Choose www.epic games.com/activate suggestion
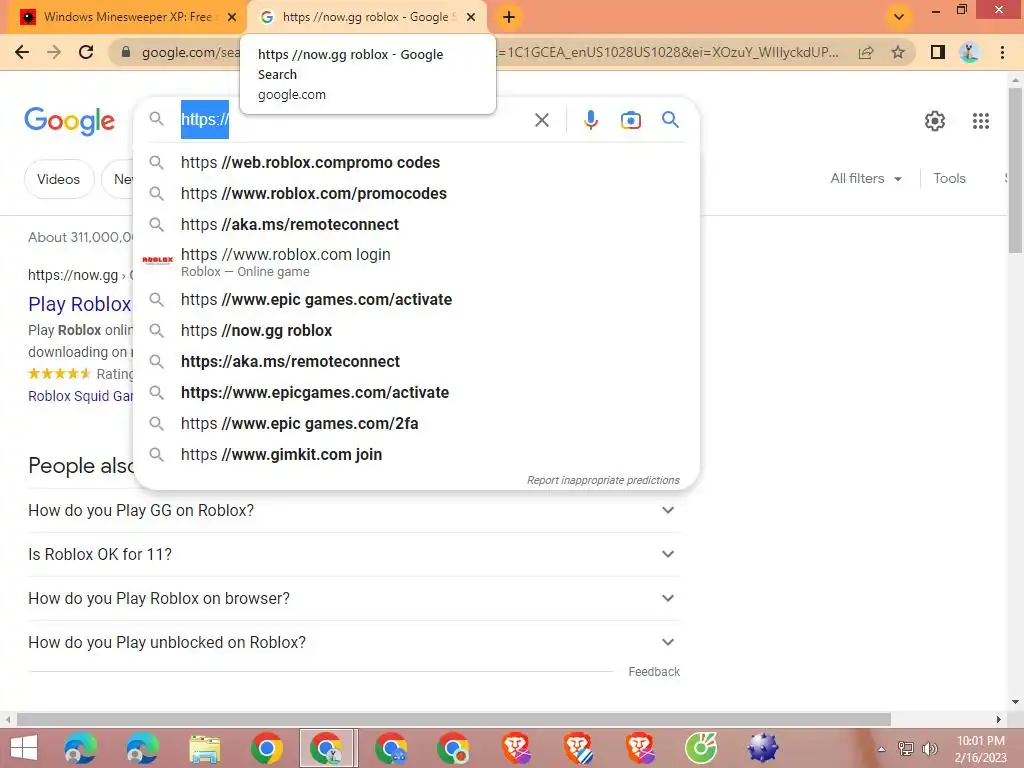The width and height of the screenshot is (1024, 768). (416, 299)
